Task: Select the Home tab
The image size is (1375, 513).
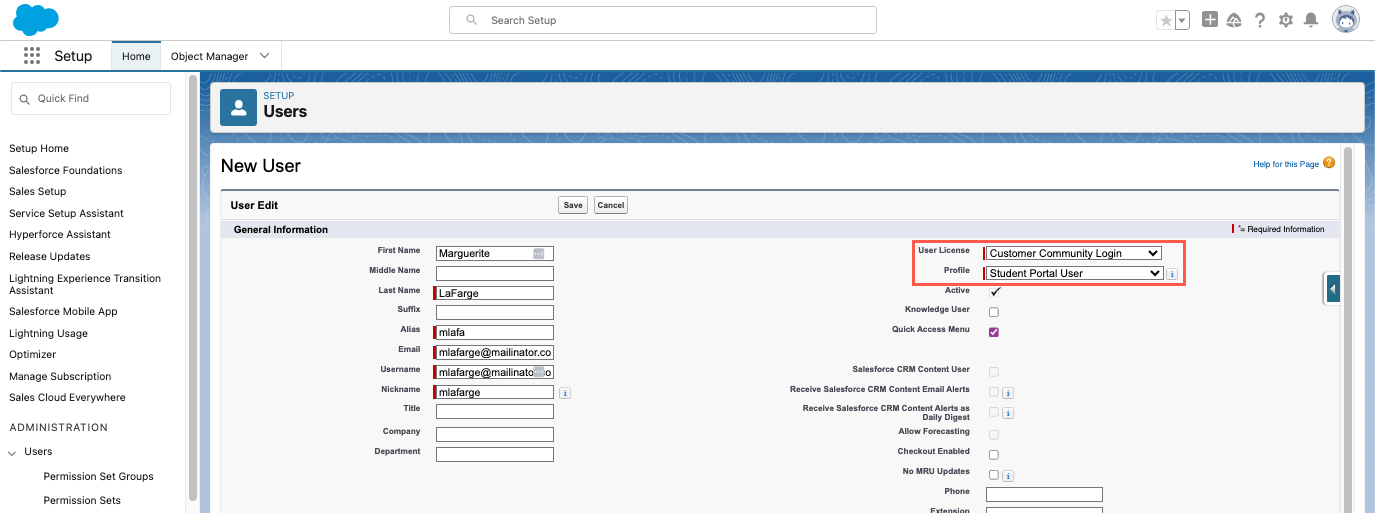Action: [x=136, y=56]
